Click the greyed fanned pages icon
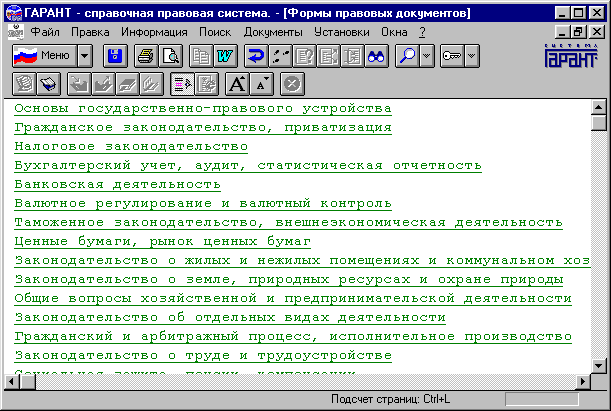Viewport: 611px width, 411px height. [152, 84]
